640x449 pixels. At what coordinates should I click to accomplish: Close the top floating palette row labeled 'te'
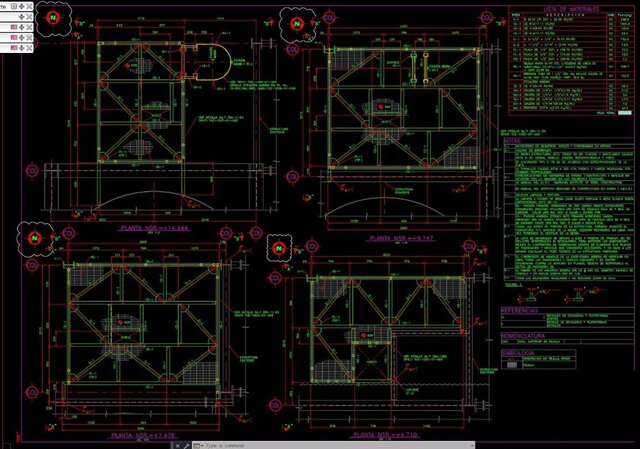(29, 6)
